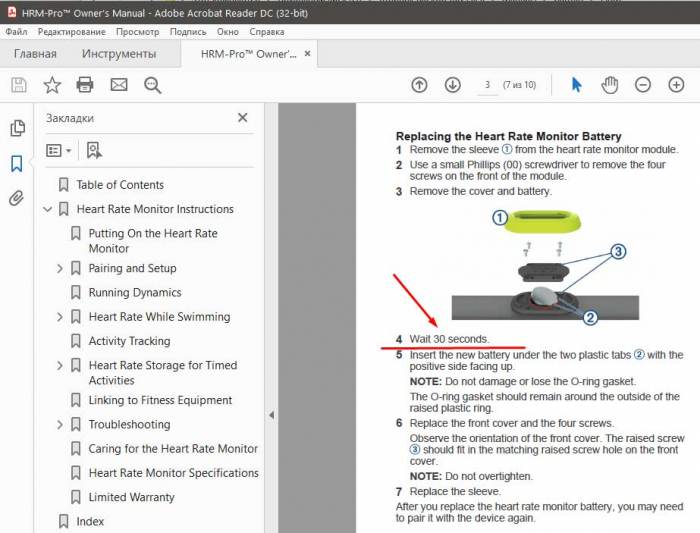
Task: Open the Файл menu
Action: point(17,32)
